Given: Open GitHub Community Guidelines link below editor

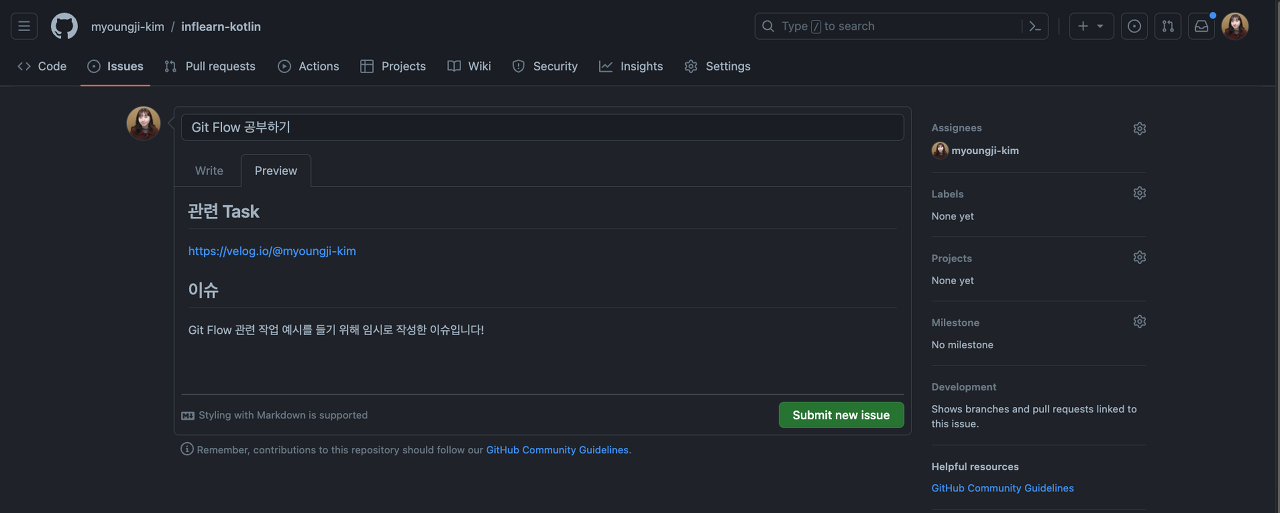Looking at the screenshot, I should point(557,450).
